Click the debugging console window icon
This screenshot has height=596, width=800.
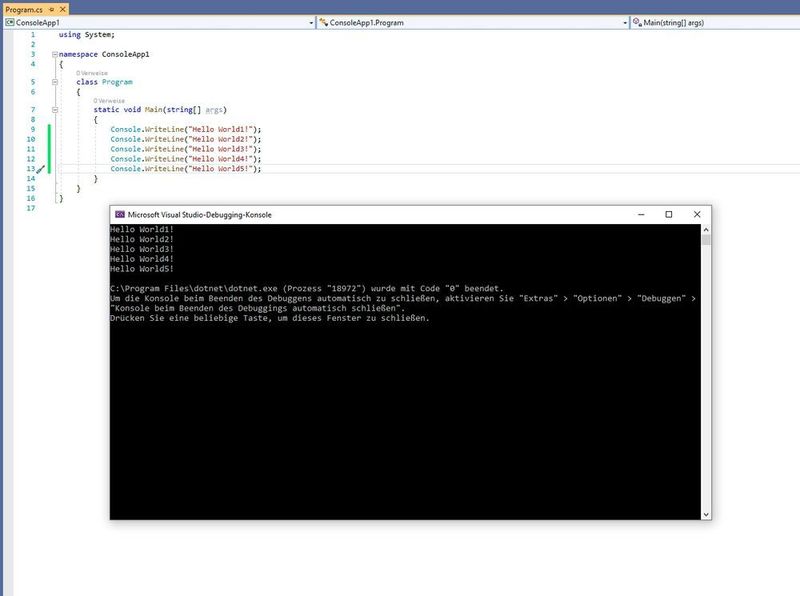(x=120, y=215)
